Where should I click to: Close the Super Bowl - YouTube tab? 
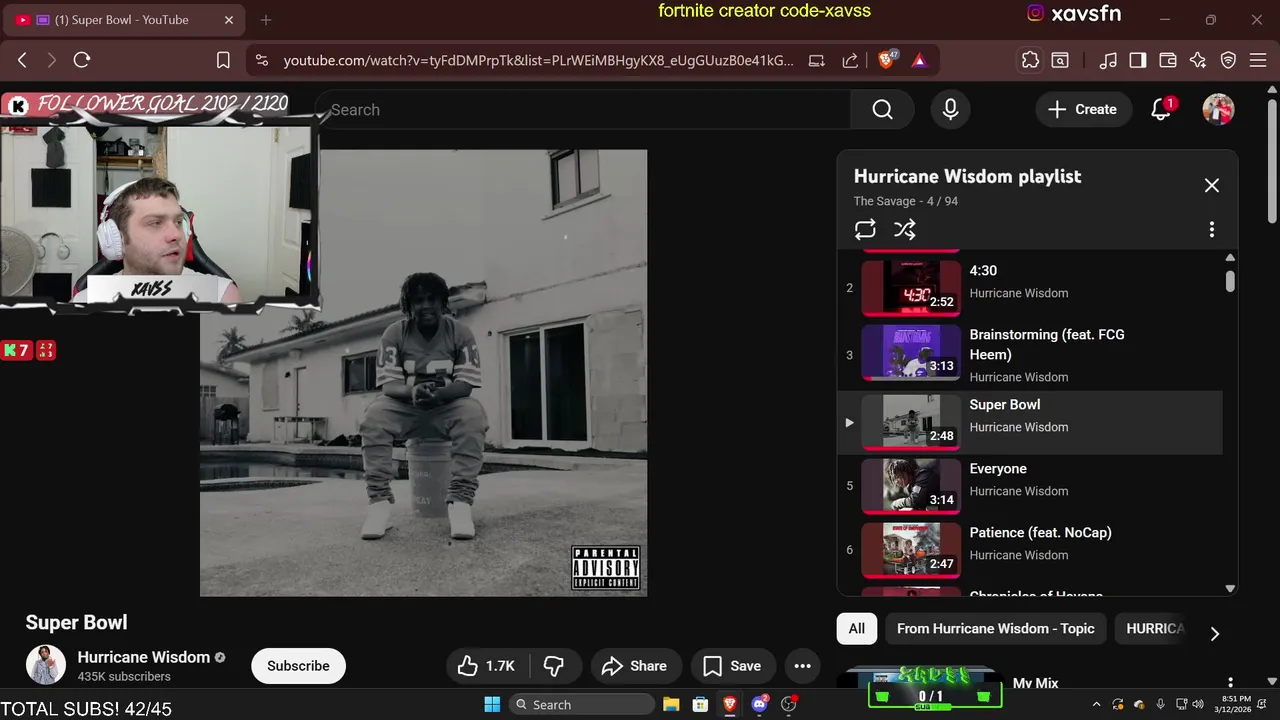tap(229, 20)
